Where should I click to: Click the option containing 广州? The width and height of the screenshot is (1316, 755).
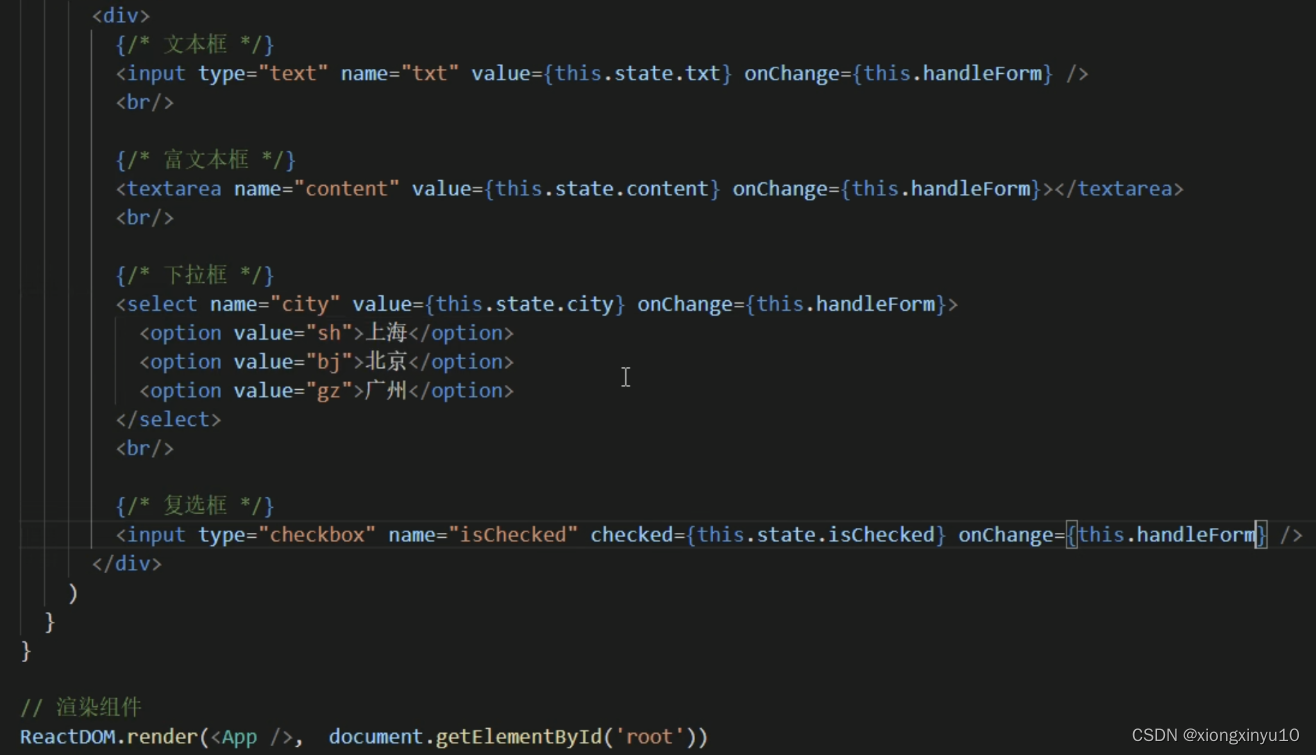pyautogui.click(x=385, y=390)
